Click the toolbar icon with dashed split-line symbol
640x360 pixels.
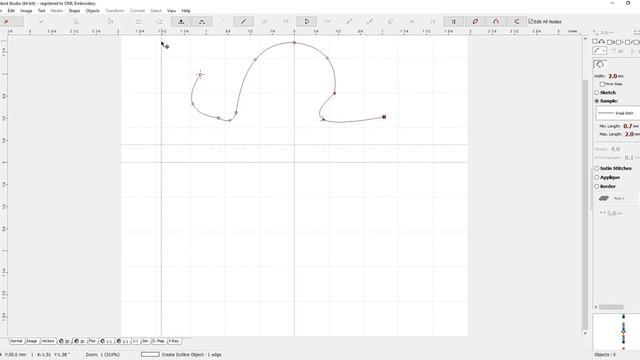202,22
